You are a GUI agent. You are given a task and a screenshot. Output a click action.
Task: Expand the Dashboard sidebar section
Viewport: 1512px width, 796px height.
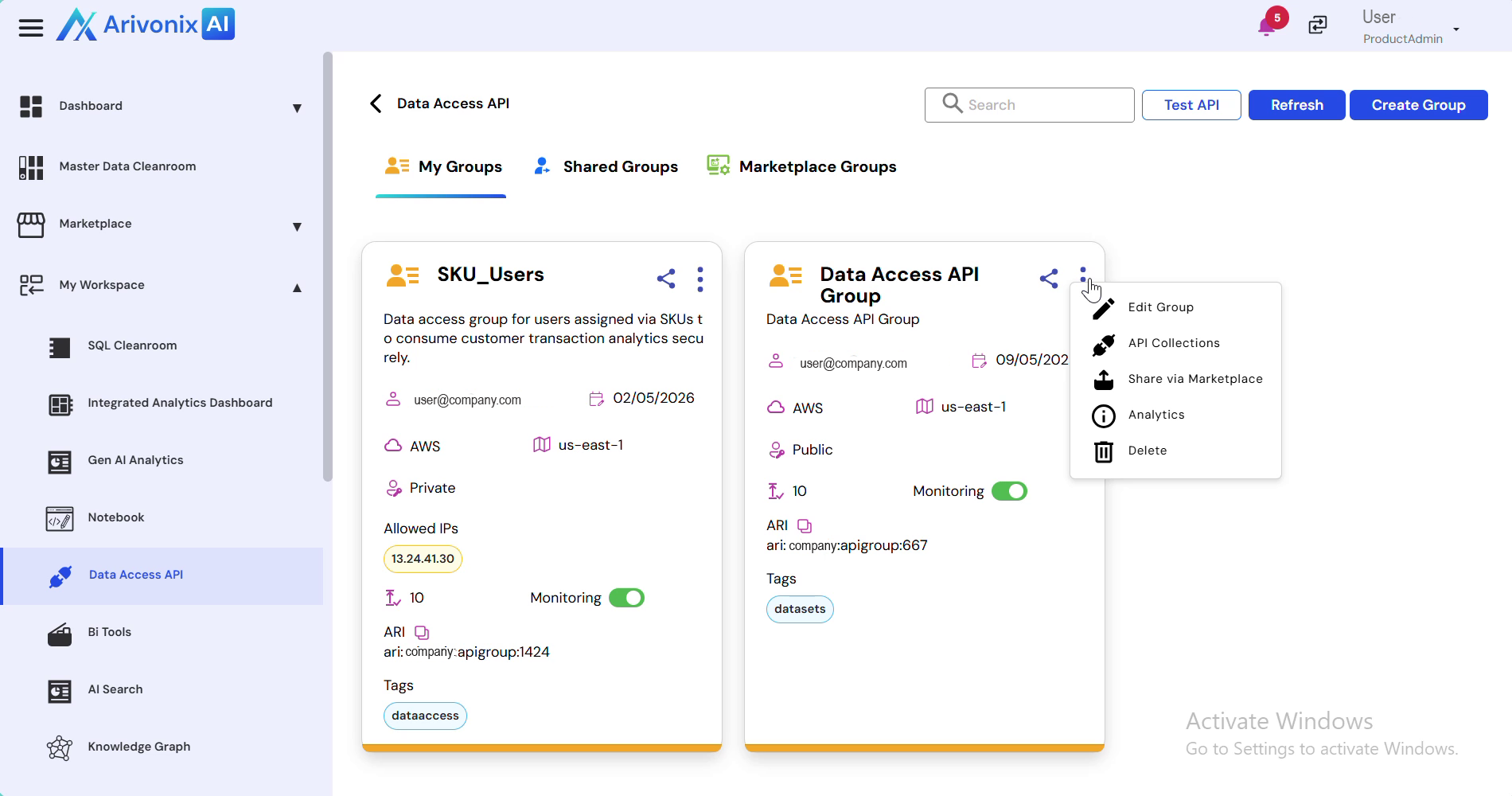click(x=297, y=107)
